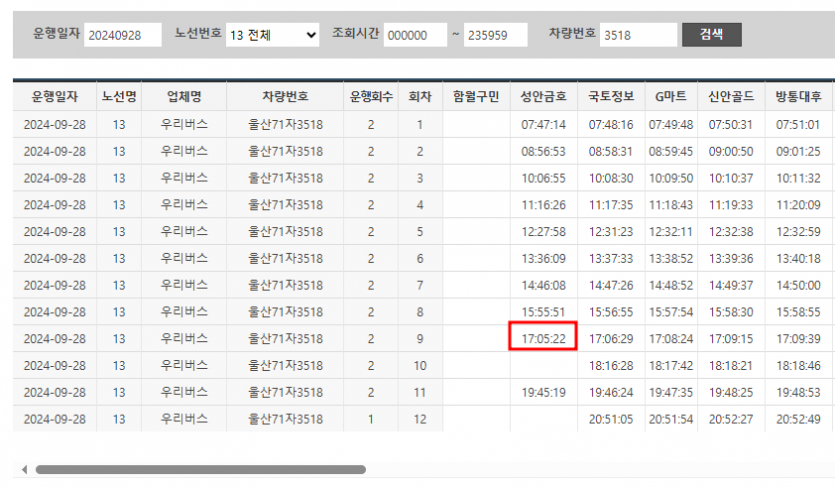Click the G마트 column header
835x487 pixels.
[x=670, y=97]
